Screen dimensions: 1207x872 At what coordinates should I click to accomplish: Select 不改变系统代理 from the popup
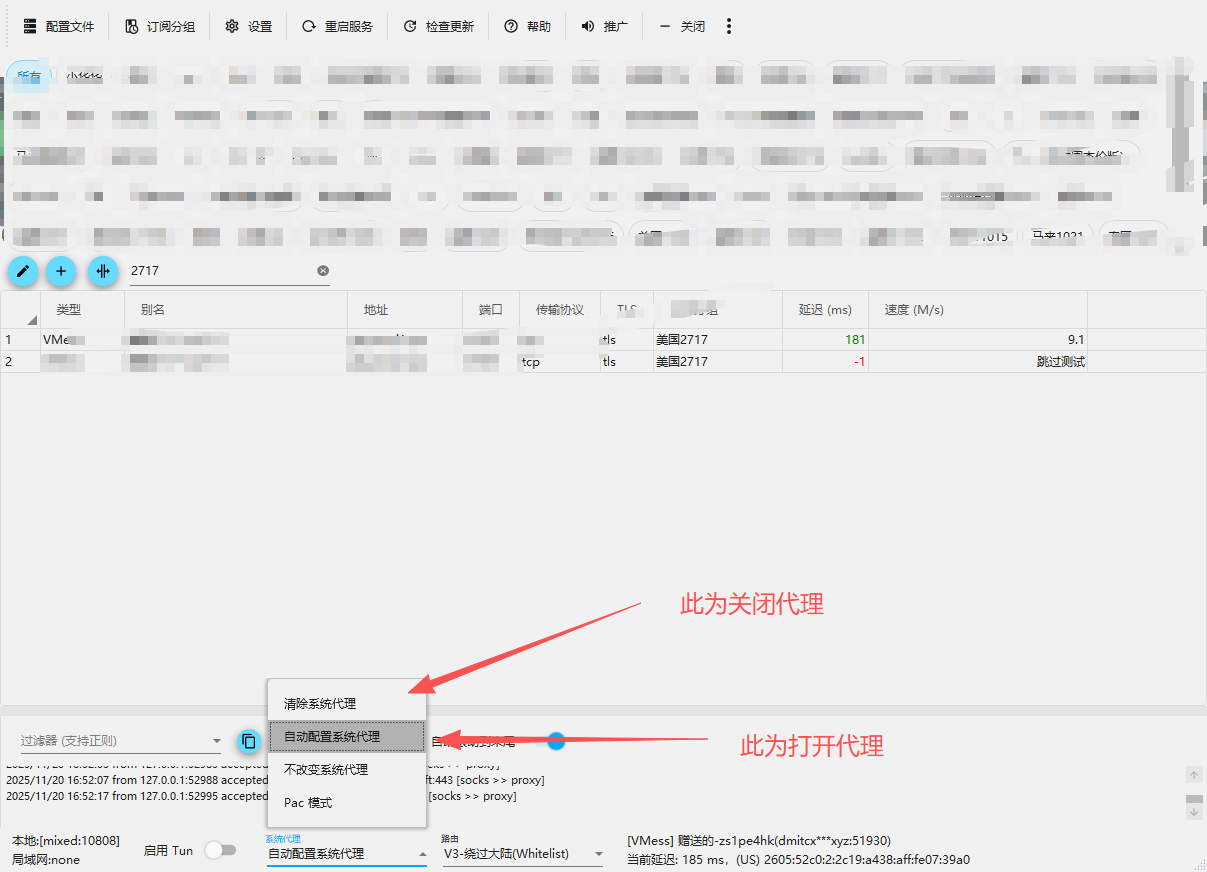pos(347,770)
